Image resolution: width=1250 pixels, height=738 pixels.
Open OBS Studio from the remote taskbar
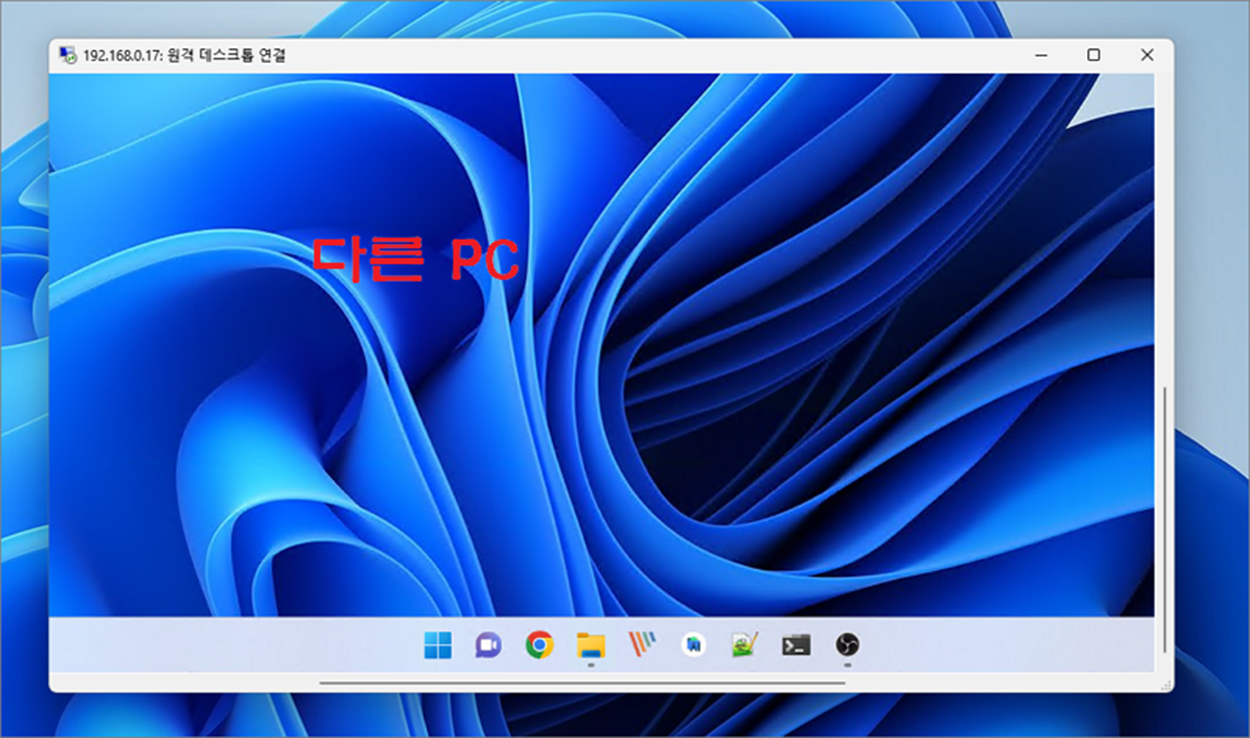(847, 645)
